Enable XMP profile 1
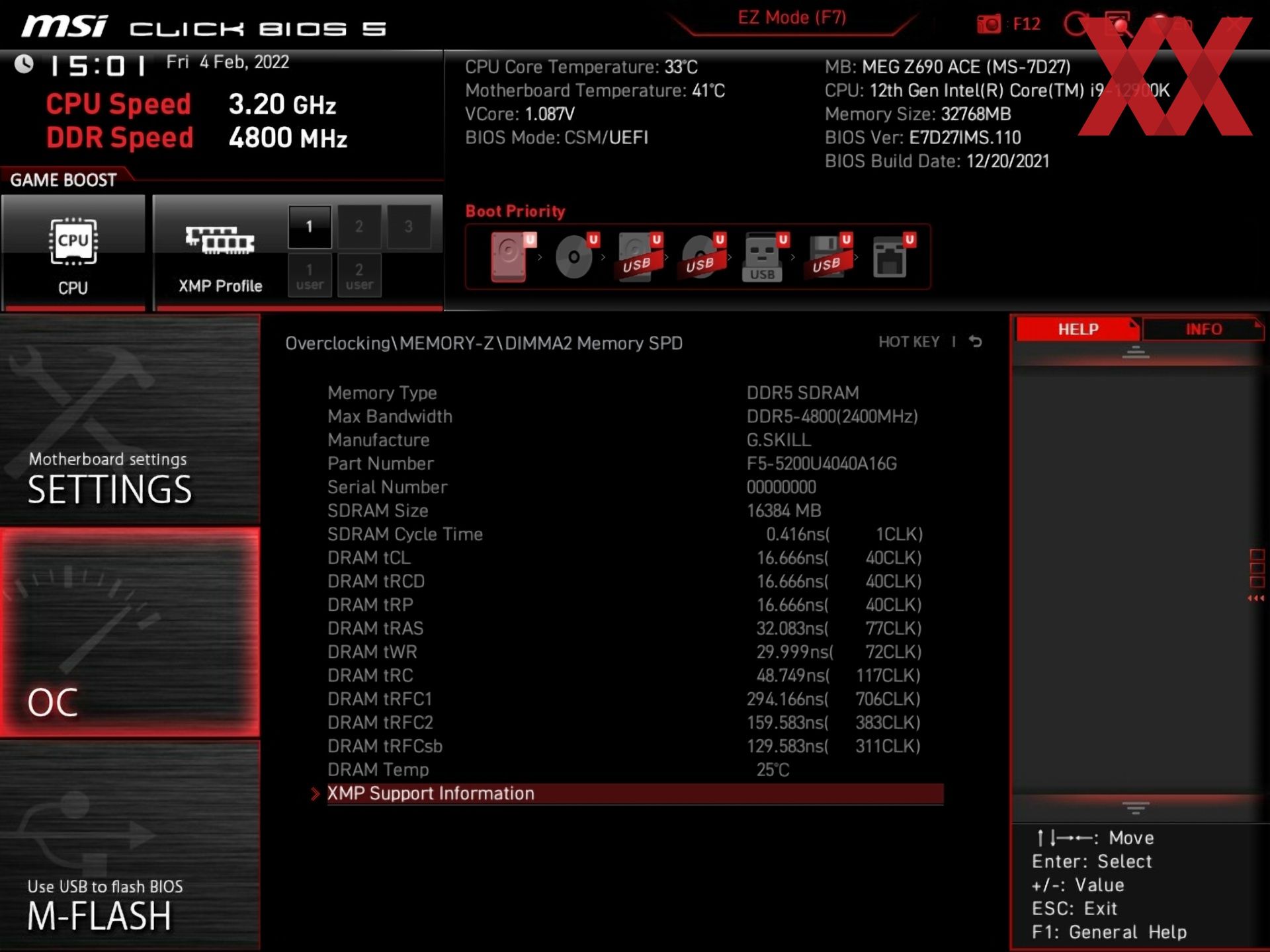The height and width of the screenshot is (952, 1270). click(310, 227)
